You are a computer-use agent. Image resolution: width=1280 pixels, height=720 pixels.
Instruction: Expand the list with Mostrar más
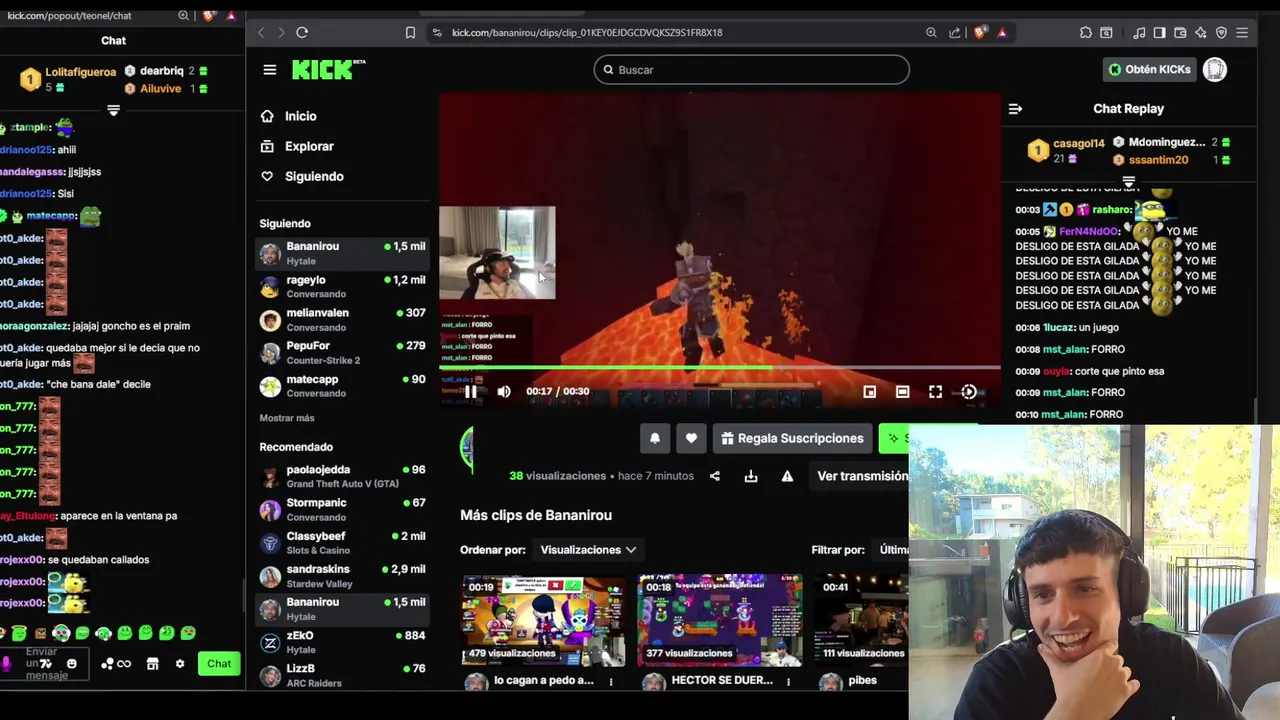[x=287, y=418]
